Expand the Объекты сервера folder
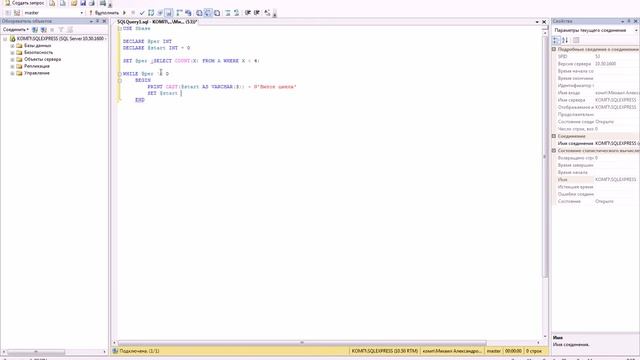Viewport: 640px width, 360px height. pyautogui.click(x=12, y=60)
